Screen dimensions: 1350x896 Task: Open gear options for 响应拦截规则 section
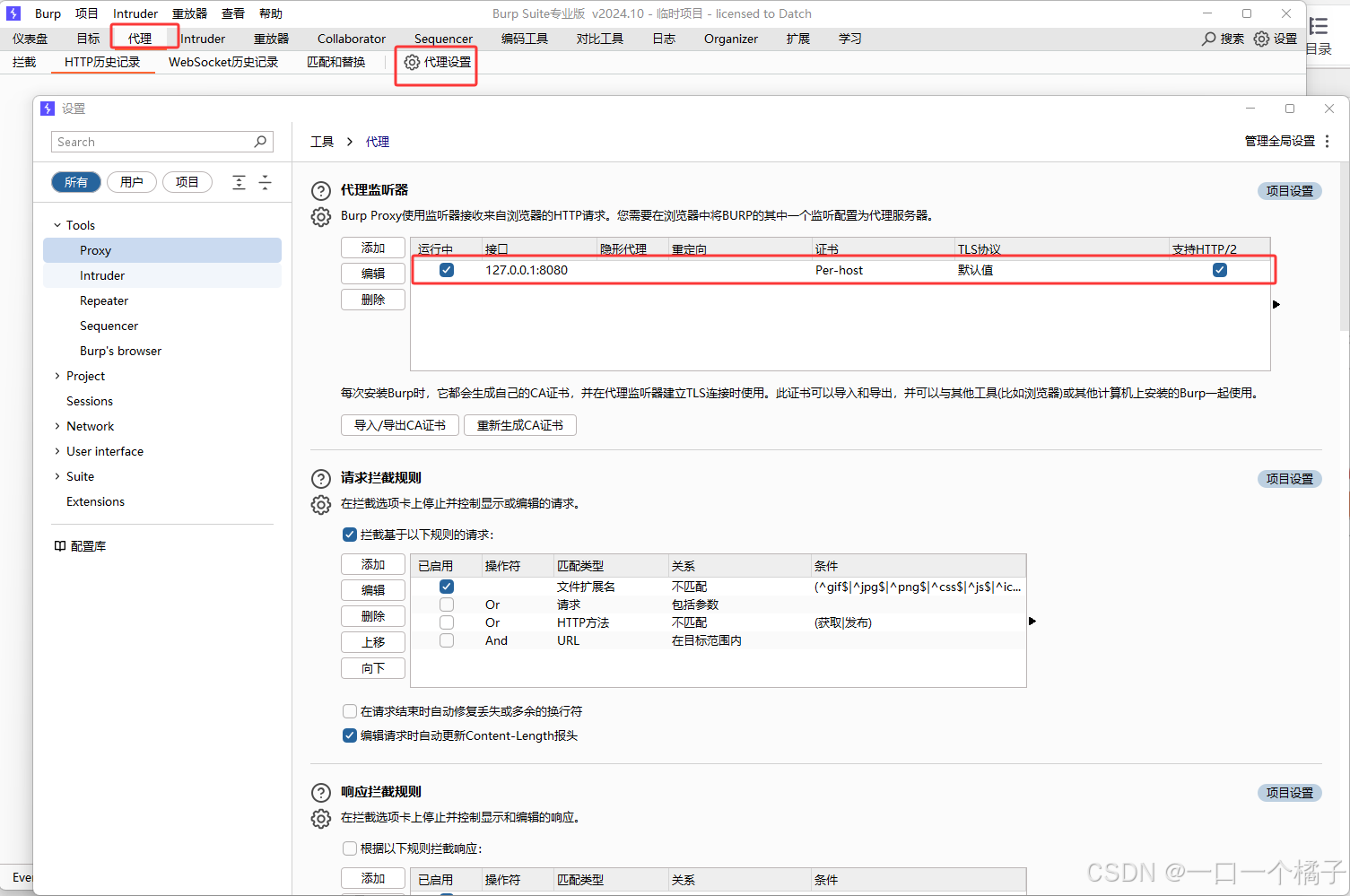coord(320,818)
